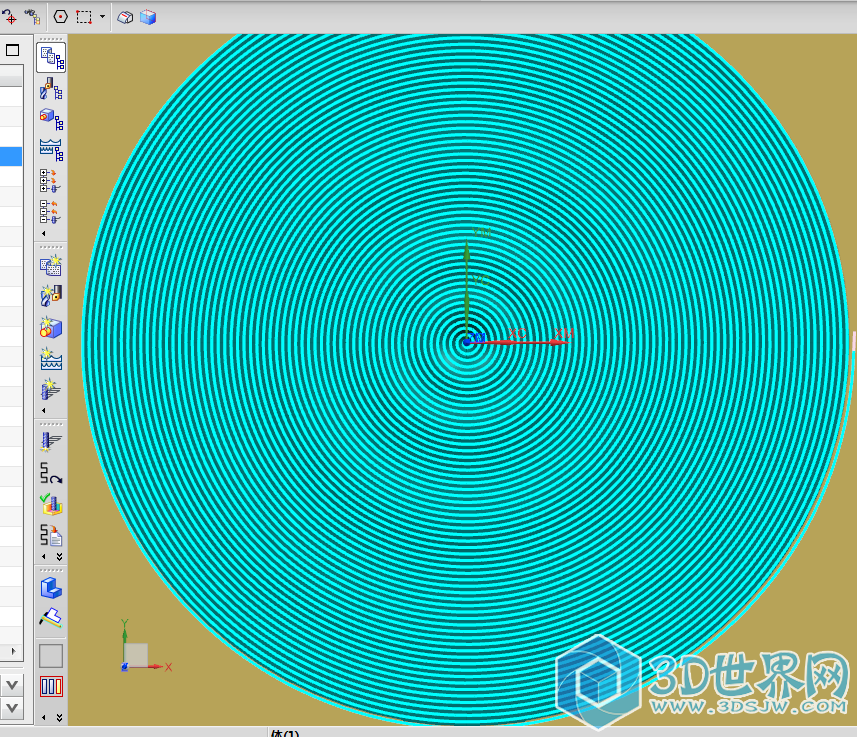Click the hexagon snap point icon
Image resolution: width=857 pixels, height=737 pixels.
tap(61, 17)
